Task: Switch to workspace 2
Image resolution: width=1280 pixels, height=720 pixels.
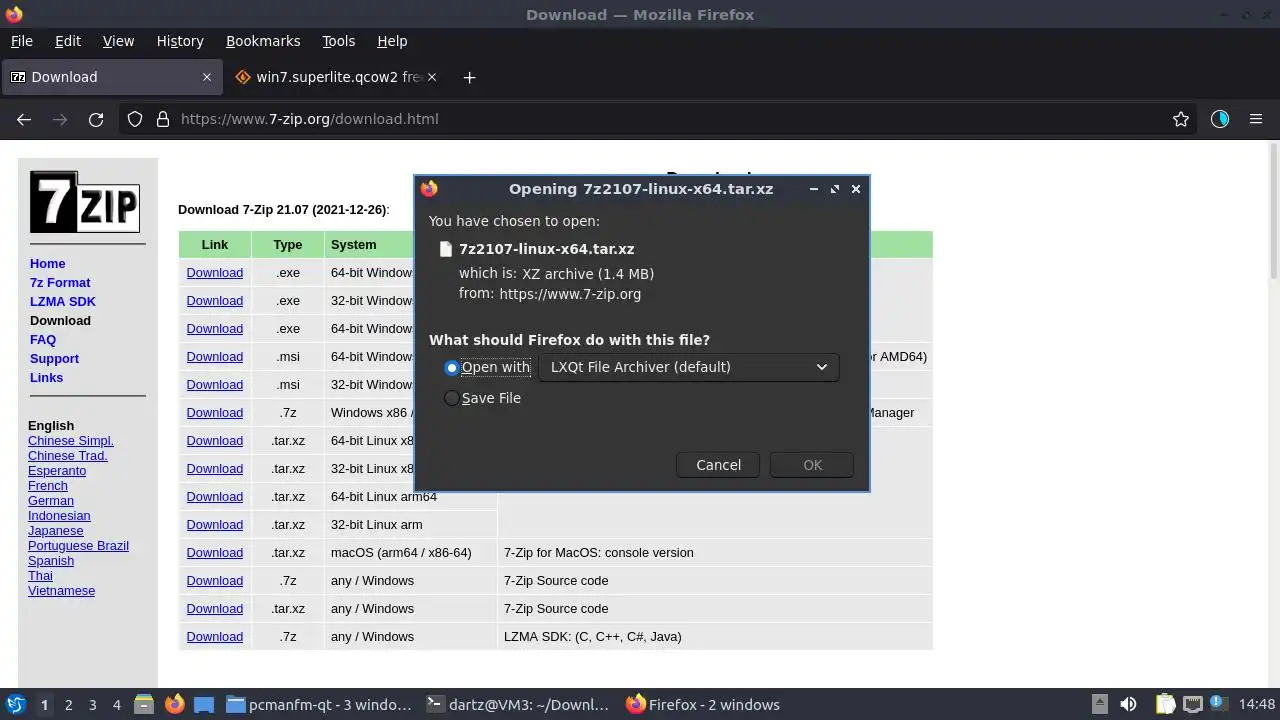Action: click(x=68, y=705)
